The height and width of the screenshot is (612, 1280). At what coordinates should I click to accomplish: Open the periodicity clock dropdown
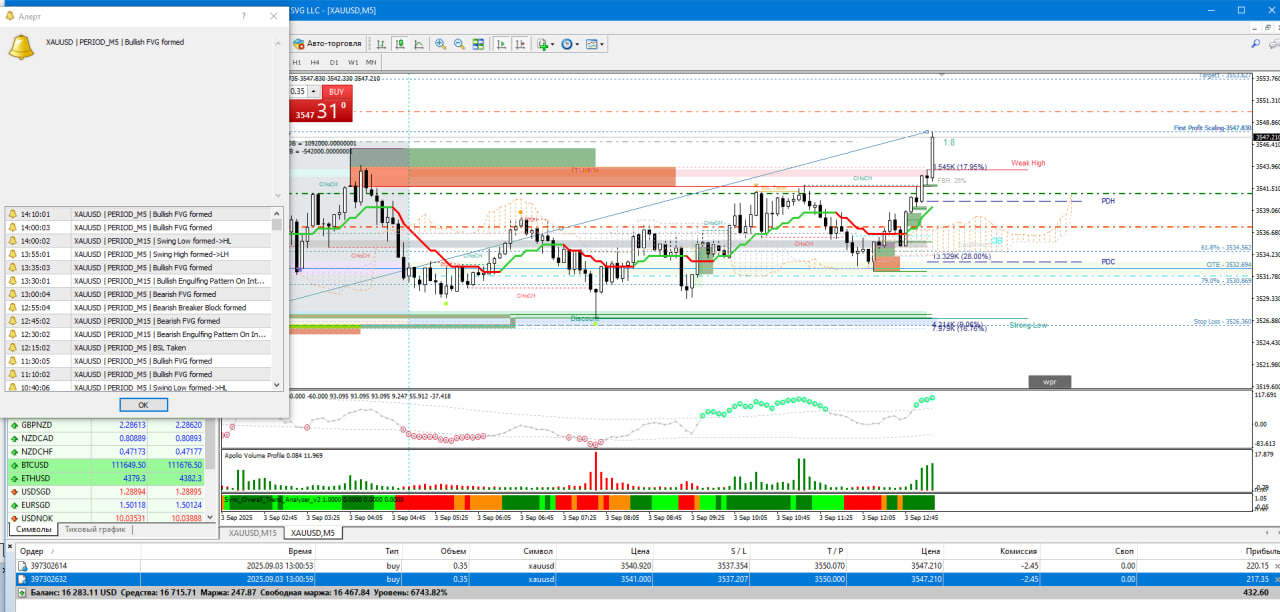[x=570, y=44]
